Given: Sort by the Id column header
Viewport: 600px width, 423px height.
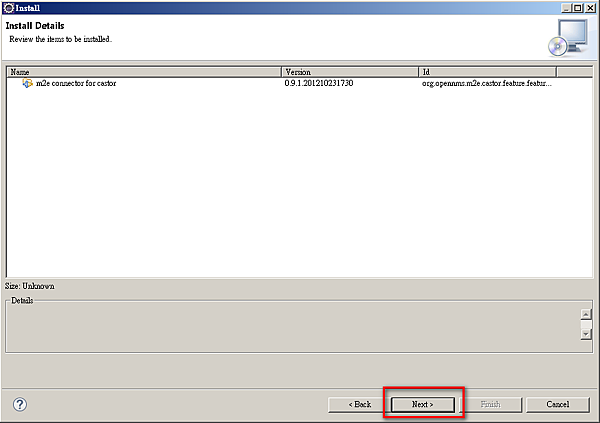Looking at the screenshot, I should [488, 72].
